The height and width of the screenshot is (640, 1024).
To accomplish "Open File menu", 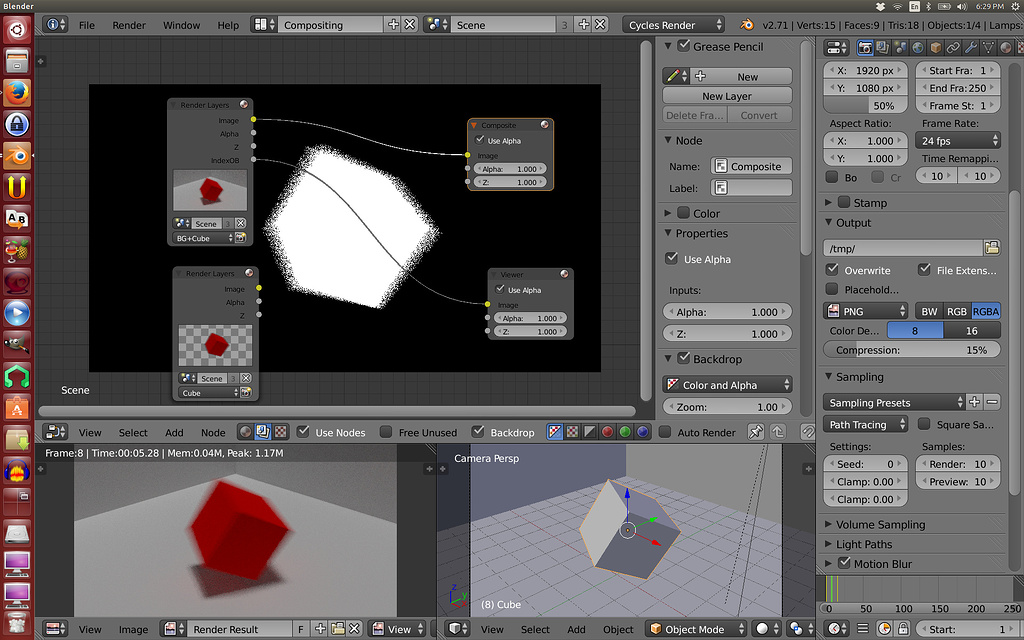I will (87, 25).
